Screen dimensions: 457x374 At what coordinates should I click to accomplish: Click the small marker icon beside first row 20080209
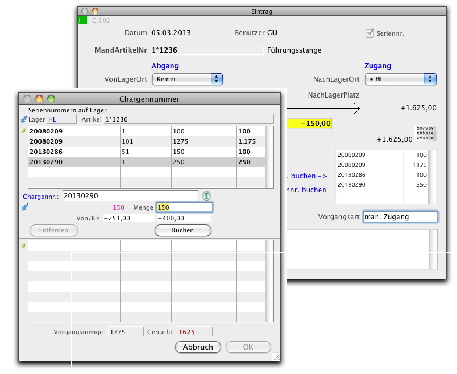click(24, 131)
